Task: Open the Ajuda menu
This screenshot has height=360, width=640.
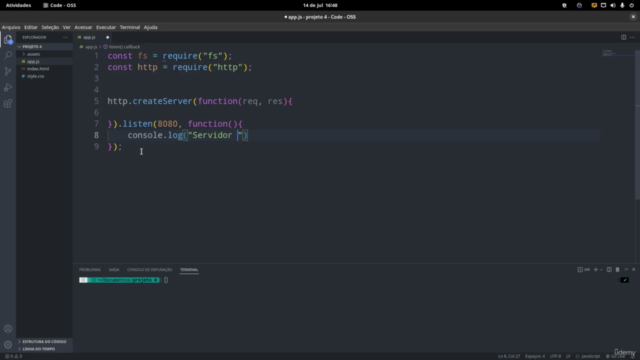Action: 151,27
